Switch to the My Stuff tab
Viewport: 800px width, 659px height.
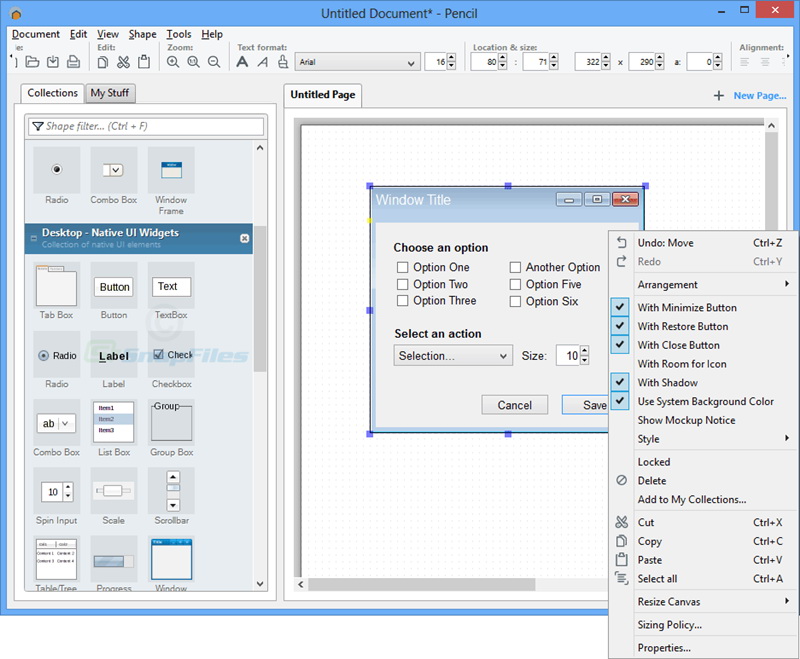tap(110, 93)
